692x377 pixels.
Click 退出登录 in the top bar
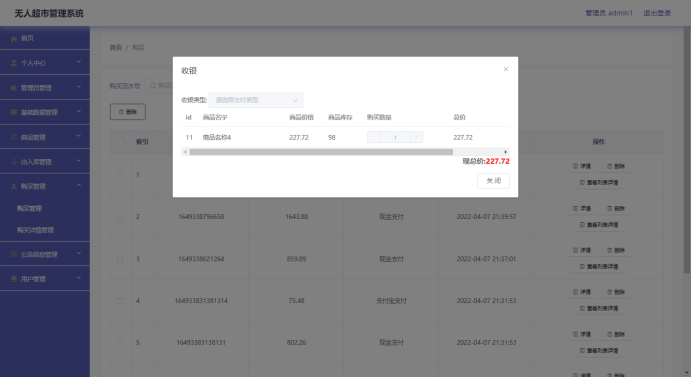click(x=657, y=13)
